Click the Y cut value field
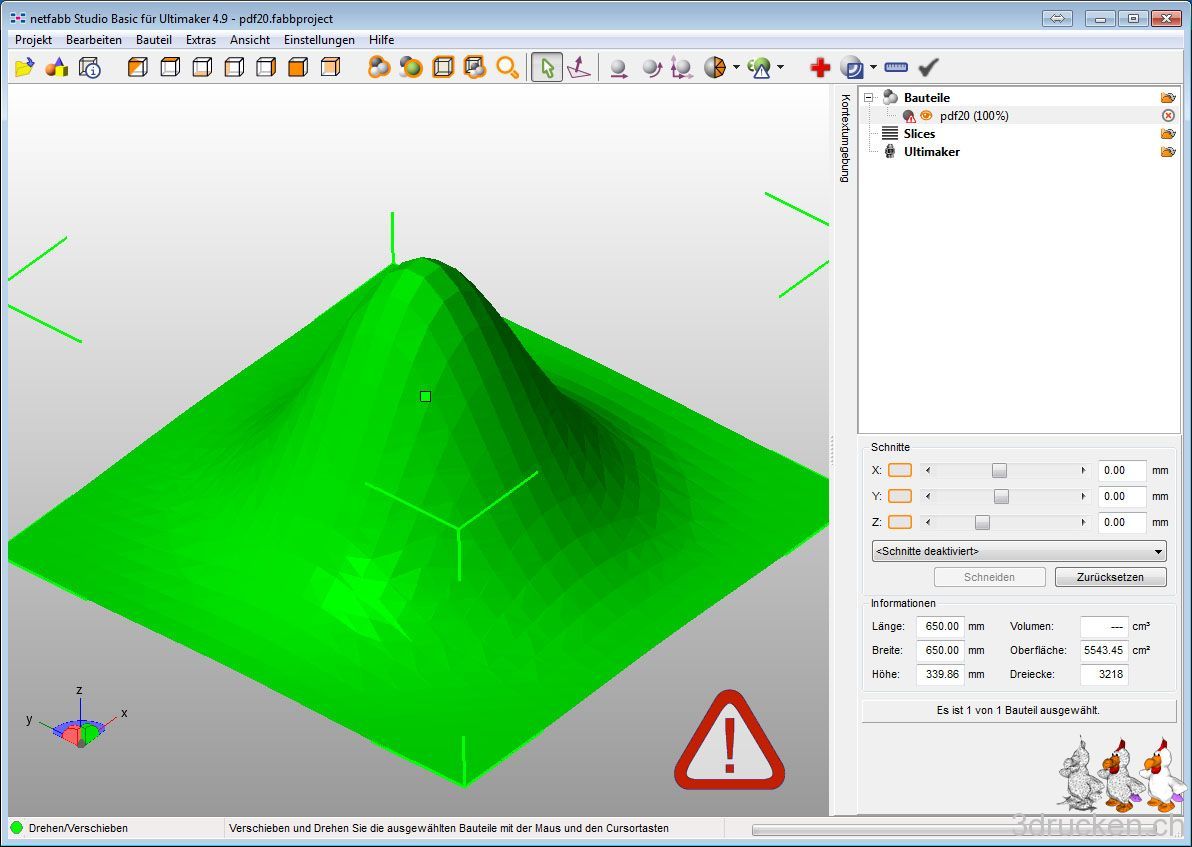 point(1122,496)
